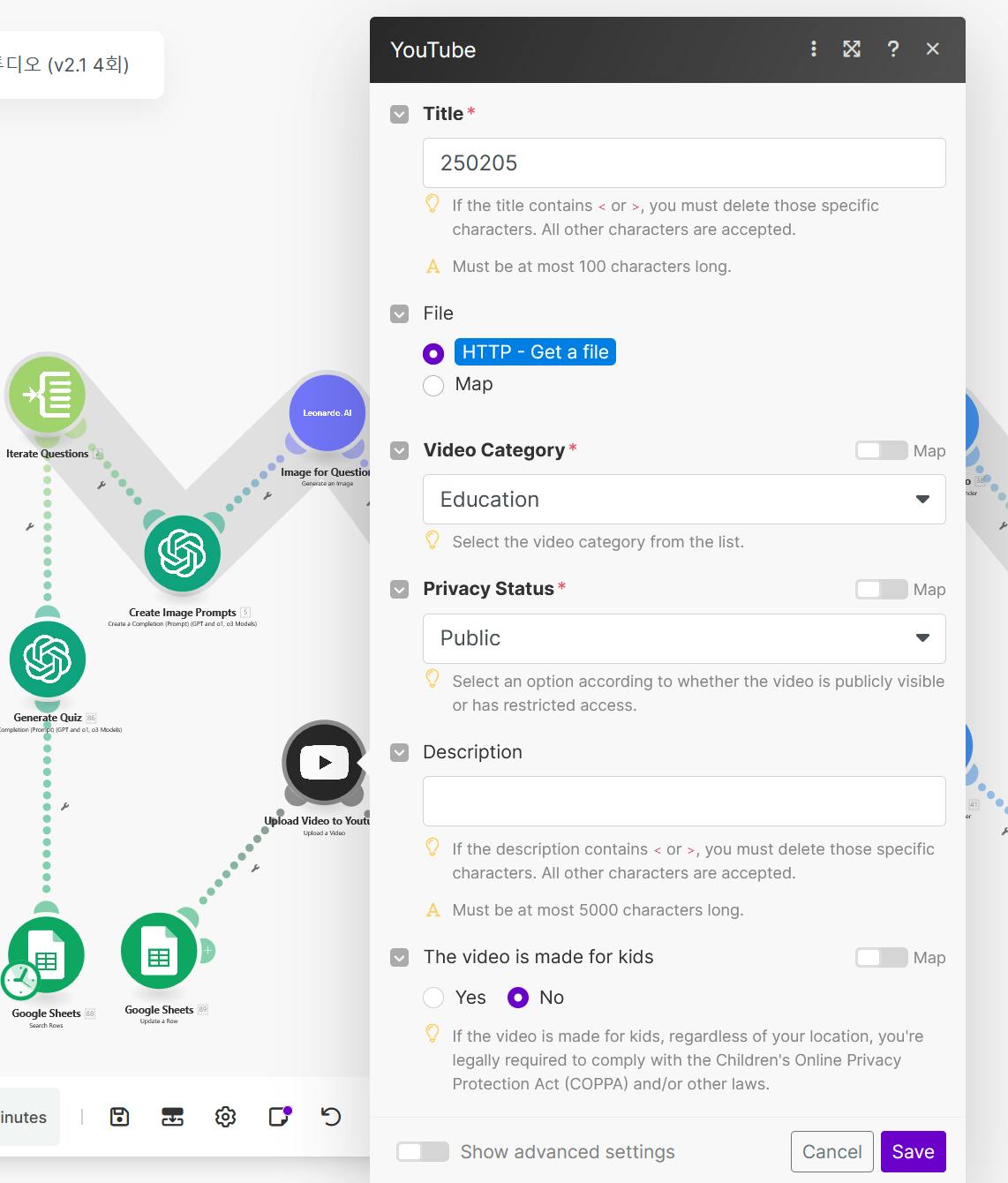Select the Map radio option under File
This screenshot has width=1008, height=1183.
tap(433, 385)
